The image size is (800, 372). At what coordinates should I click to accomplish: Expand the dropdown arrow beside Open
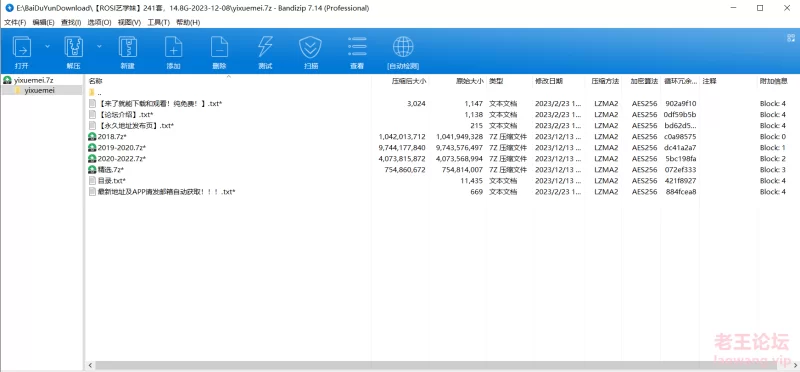47,46
